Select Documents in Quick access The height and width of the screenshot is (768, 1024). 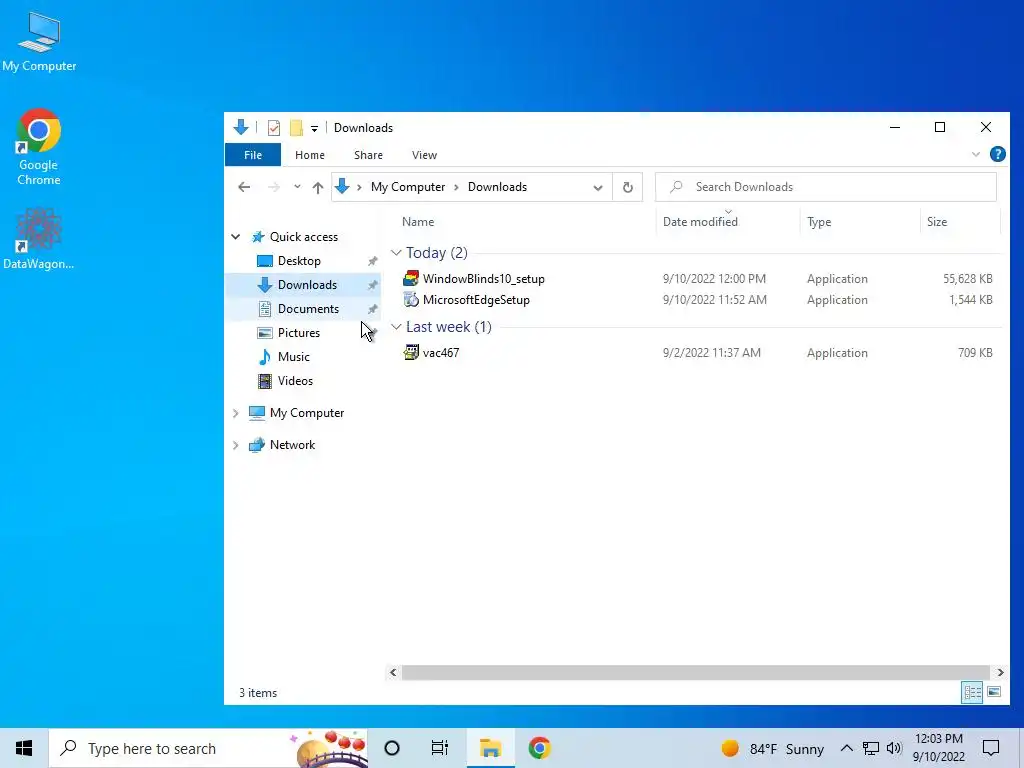click(x=308, y=309)
